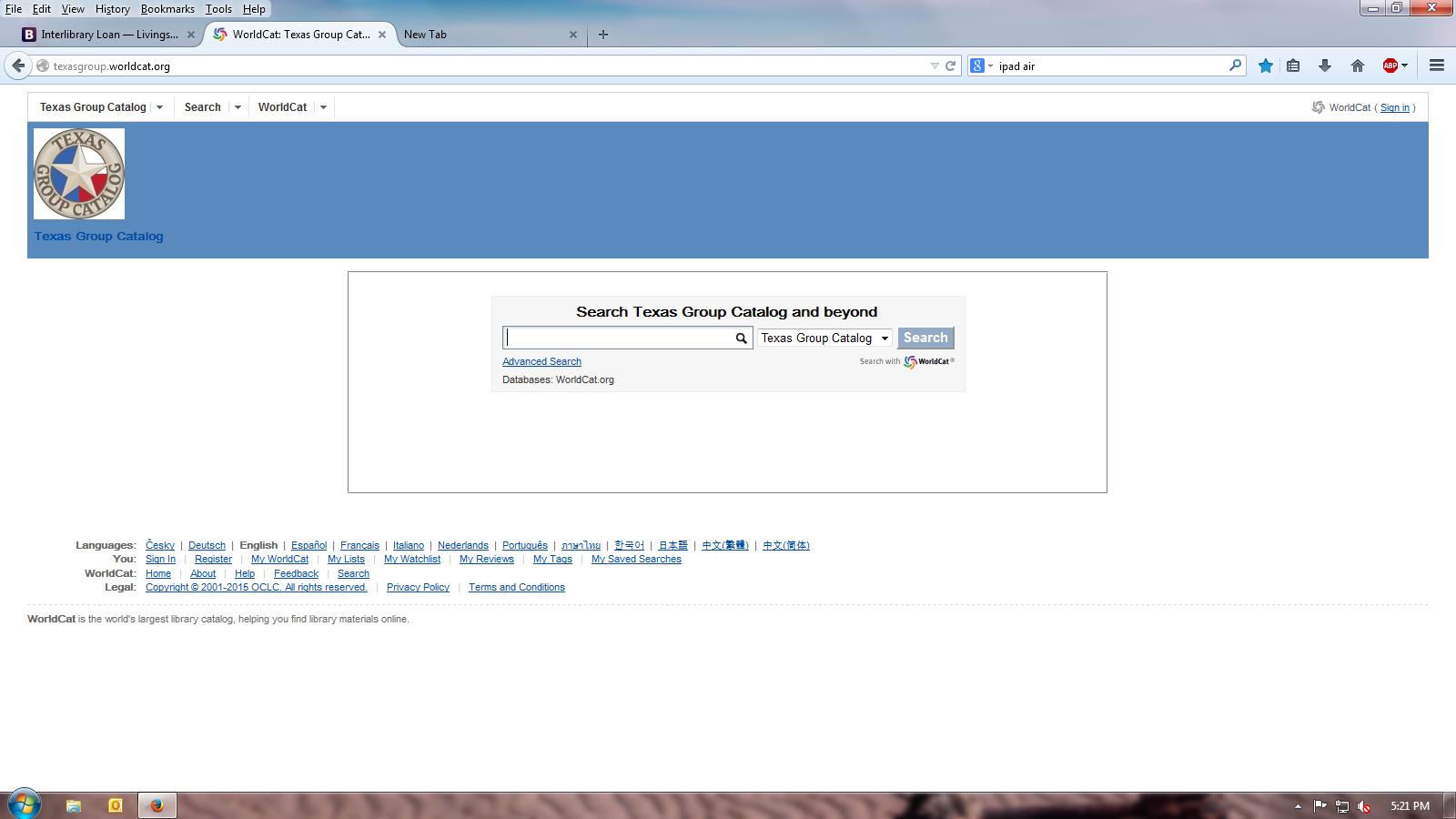Reload the page with refresh icon
Screen dimensions: 1456x819
point(950,66)
